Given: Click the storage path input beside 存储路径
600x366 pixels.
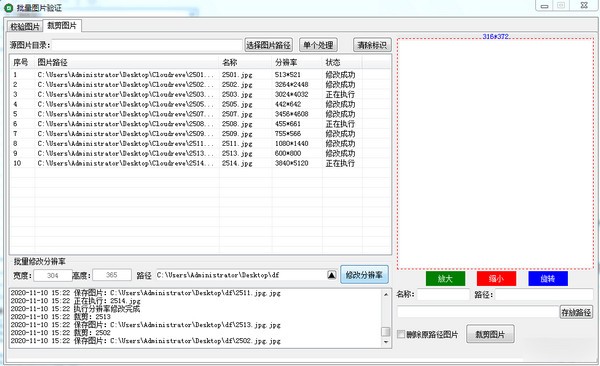Looking at the screenshot, I should tap(478, 312).
